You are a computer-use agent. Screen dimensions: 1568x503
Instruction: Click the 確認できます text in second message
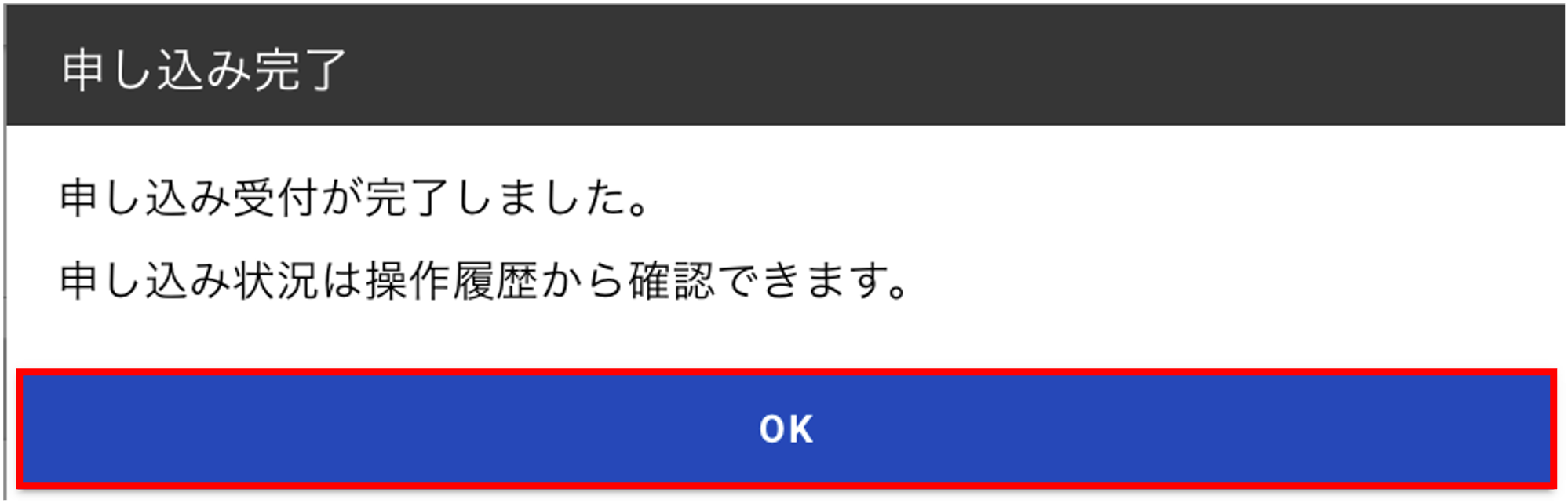pos(768,280)
